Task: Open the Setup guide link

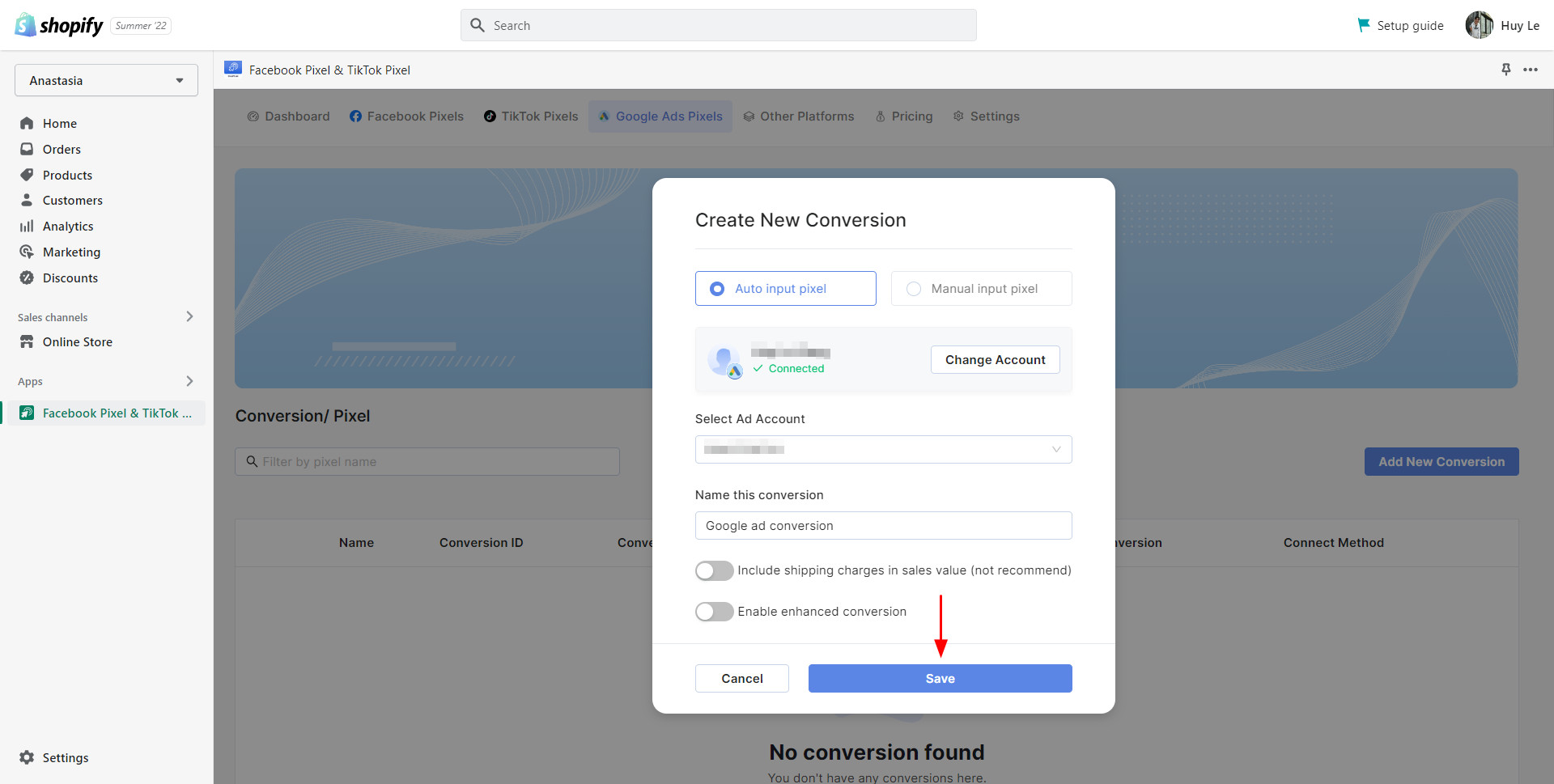Action: click(1410, 25)
